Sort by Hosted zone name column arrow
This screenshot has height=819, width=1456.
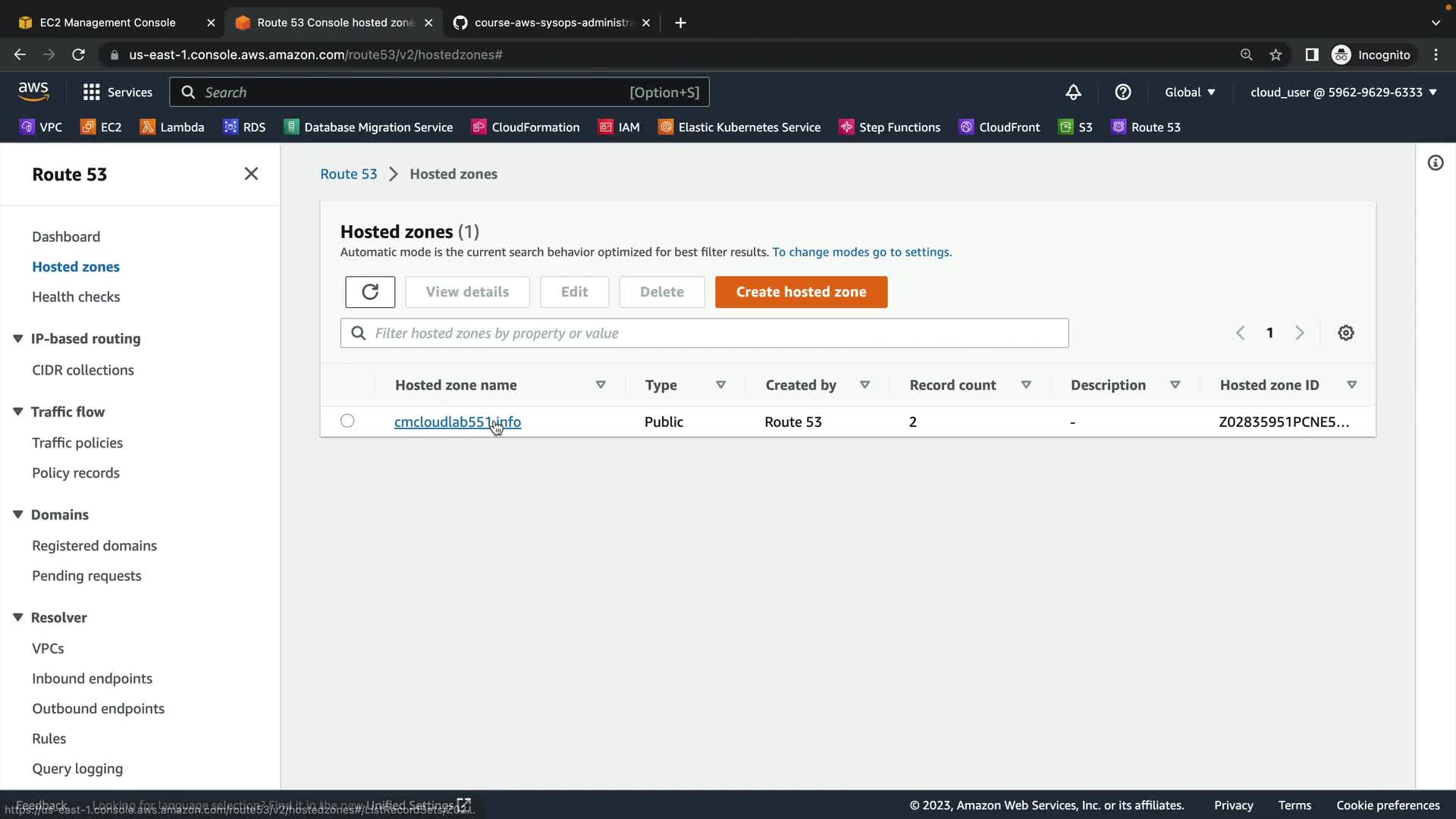601,385
